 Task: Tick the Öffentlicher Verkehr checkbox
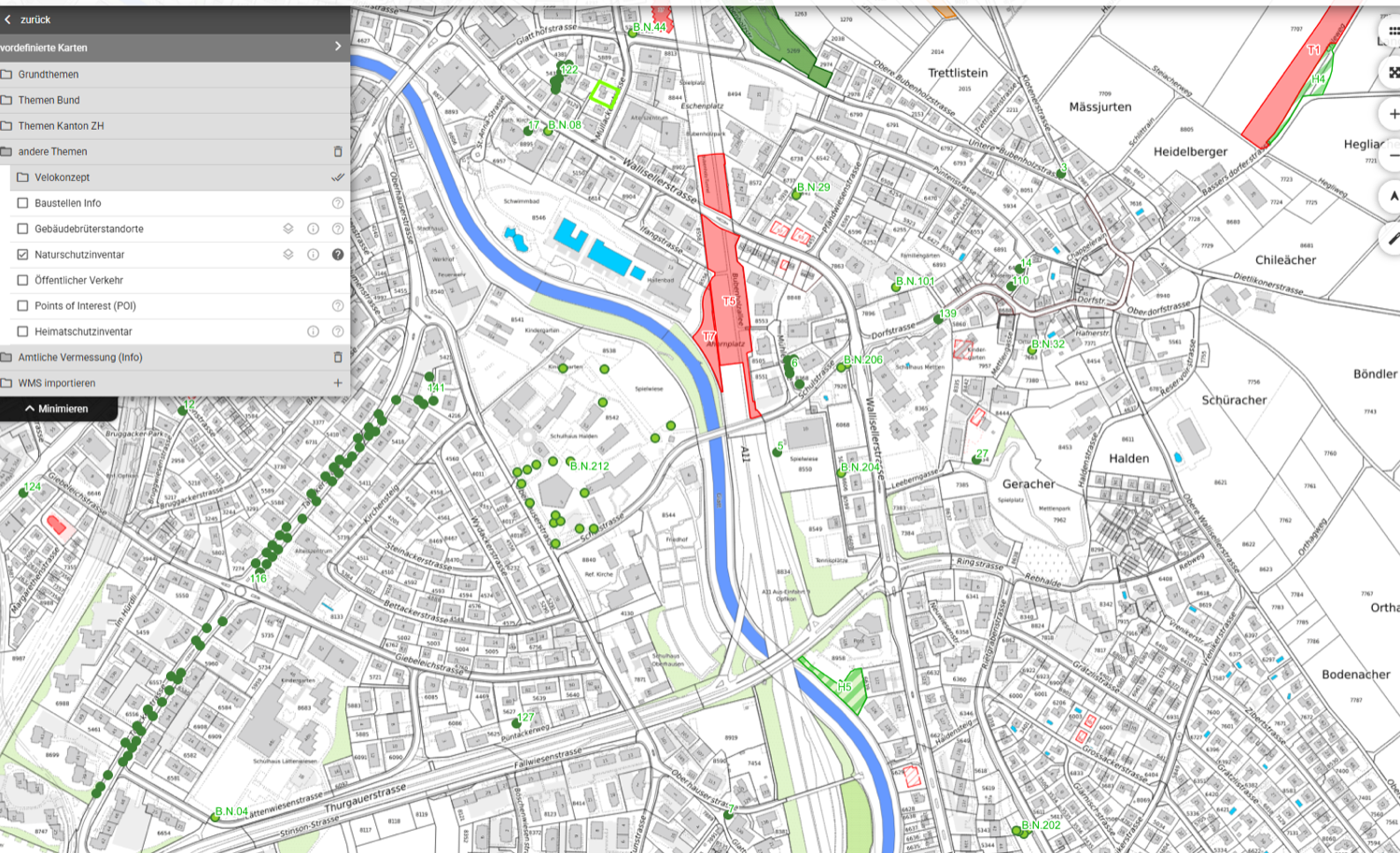(x=22, y=280)
